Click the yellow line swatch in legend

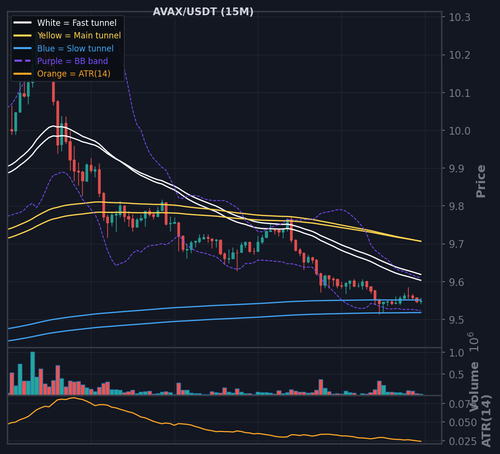click(x=22, y=36)
